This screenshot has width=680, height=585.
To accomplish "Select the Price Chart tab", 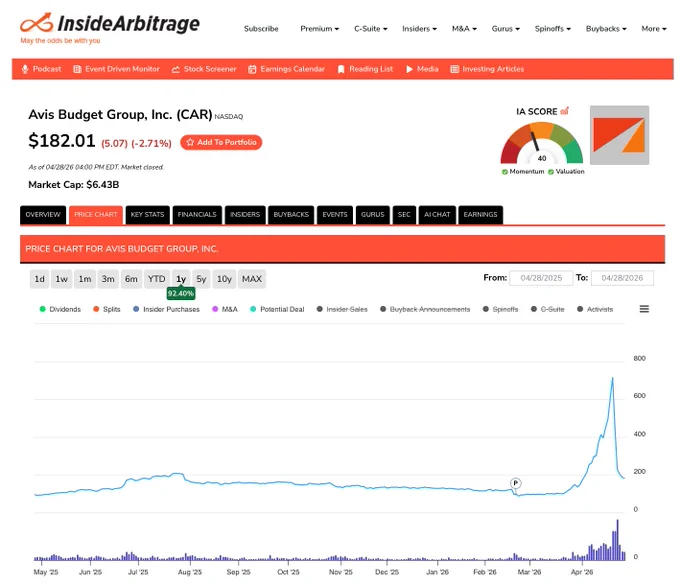I will pyautogui.click(x=96, y=215).
